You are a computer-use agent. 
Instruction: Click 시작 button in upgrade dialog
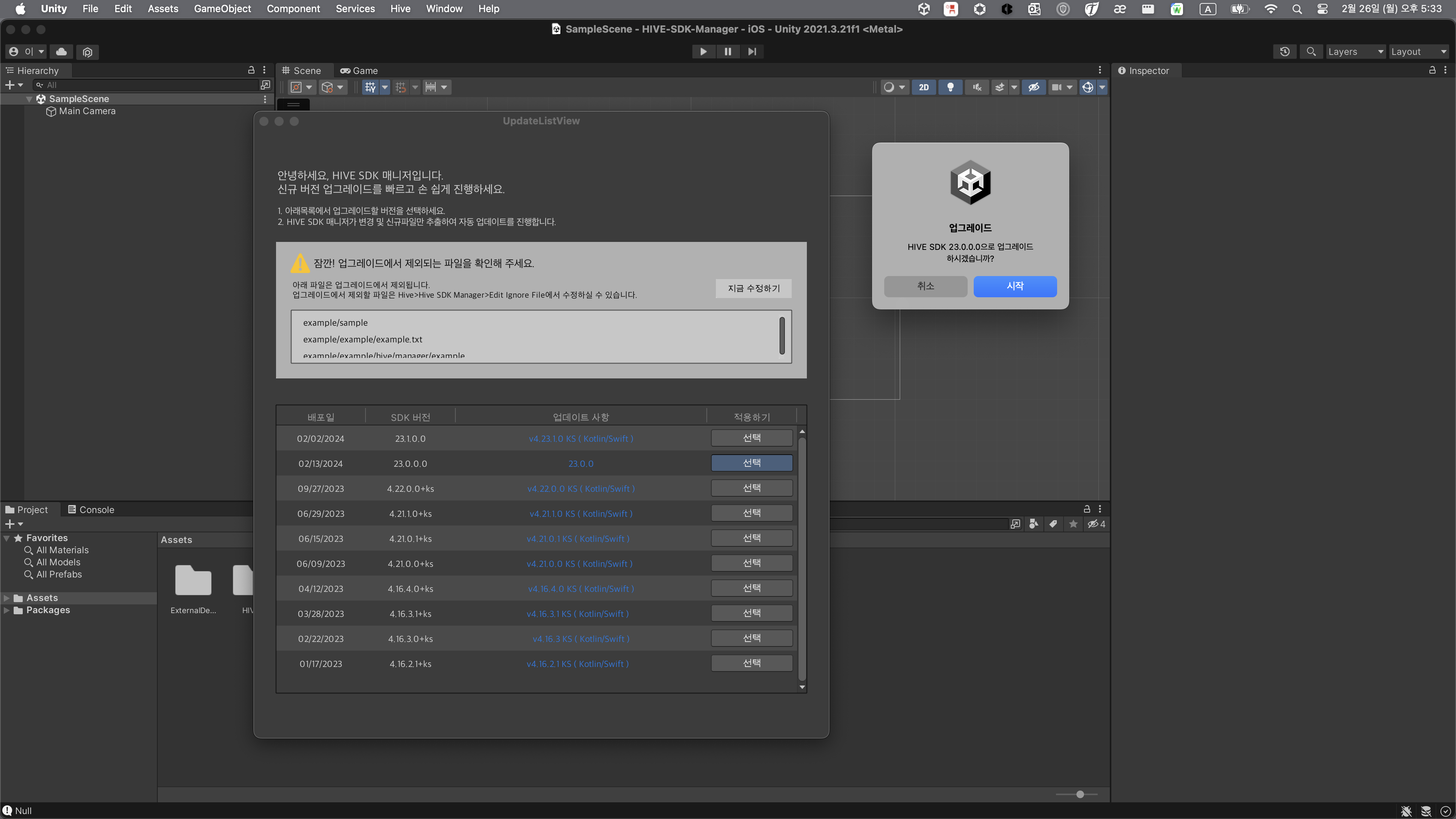pyautogui.click(x=1015, y=286)
